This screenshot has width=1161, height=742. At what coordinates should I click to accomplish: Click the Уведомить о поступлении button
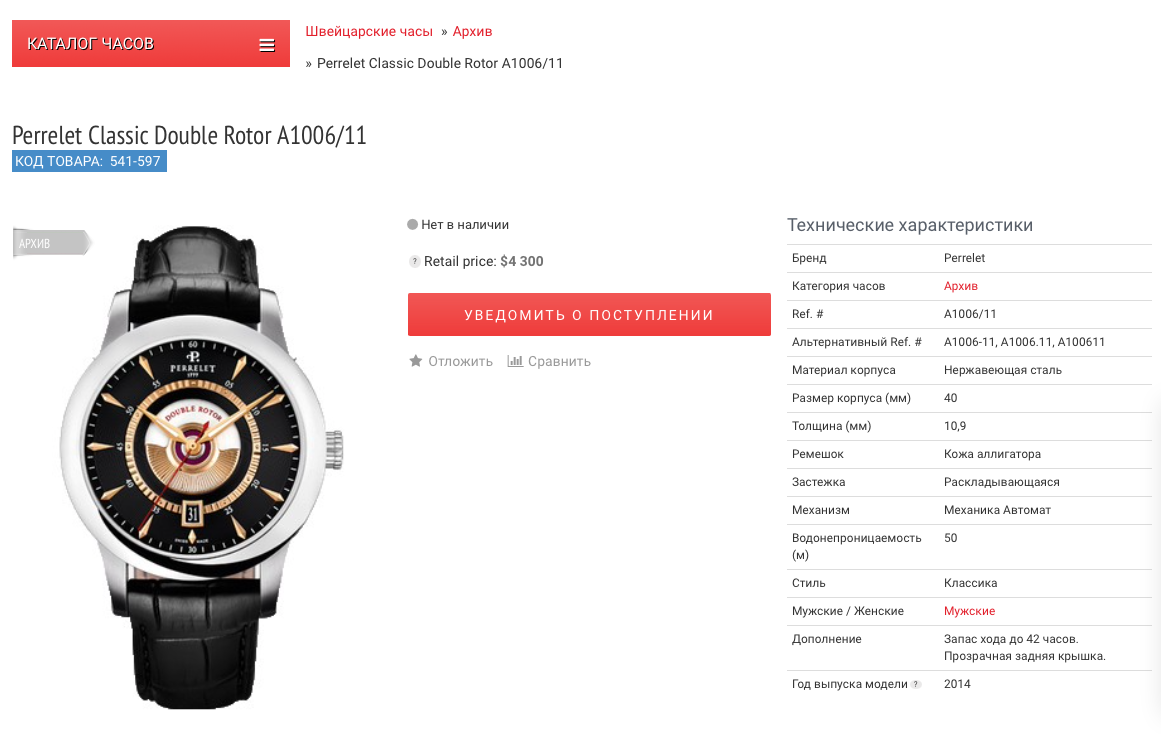pos(589,315)
